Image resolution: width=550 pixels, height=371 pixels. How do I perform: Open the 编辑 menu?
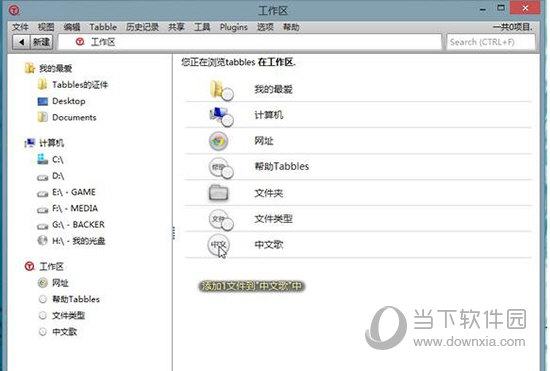point(72,27)
